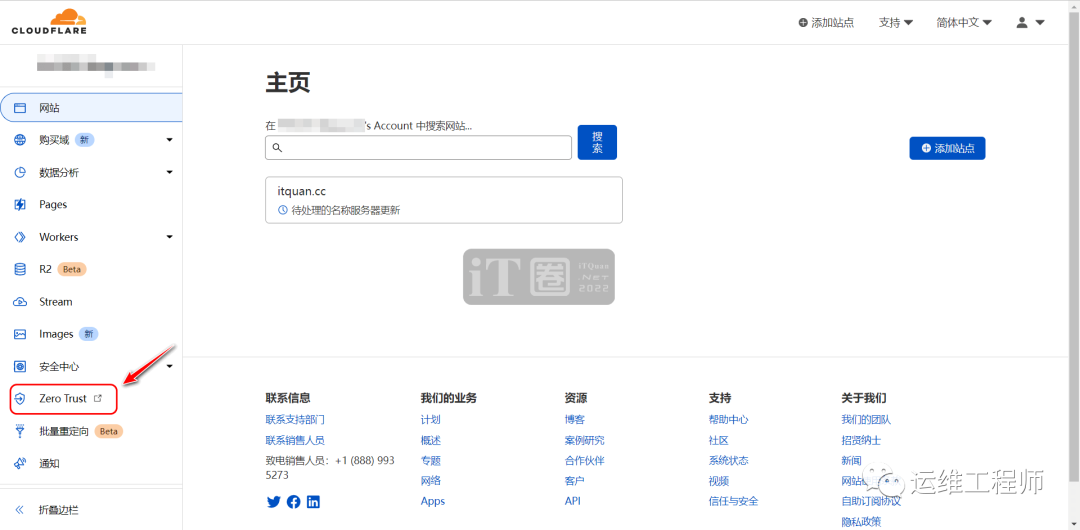The width and height of the screenshot is (1080, 530).
Task: Open the Websites (网站) sidebar item
Action: point(92,108)
